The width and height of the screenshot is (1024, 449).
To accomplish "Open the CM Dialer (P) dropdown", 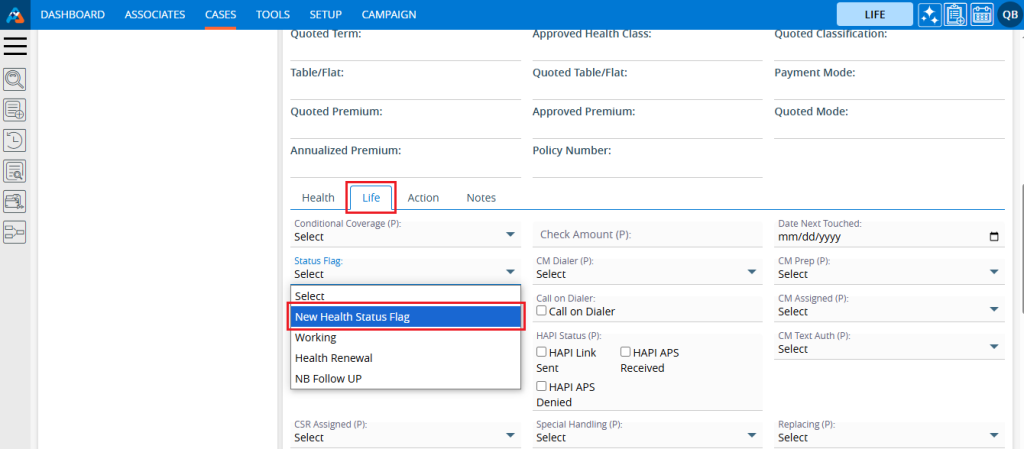I will (x=645, y=273).
